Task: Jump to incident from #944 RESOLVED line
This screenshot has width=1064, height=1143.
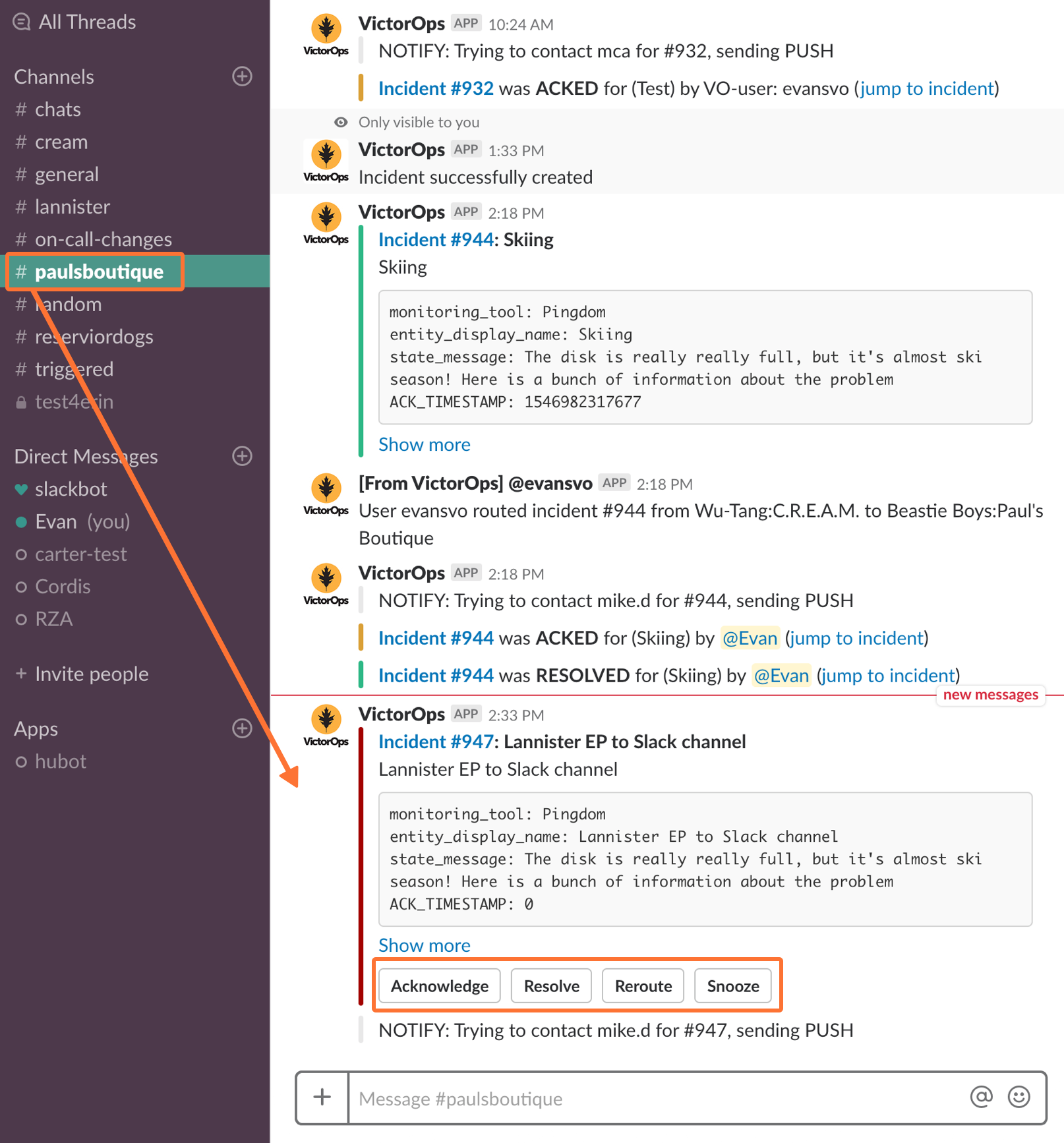Action: coord(889,676)
